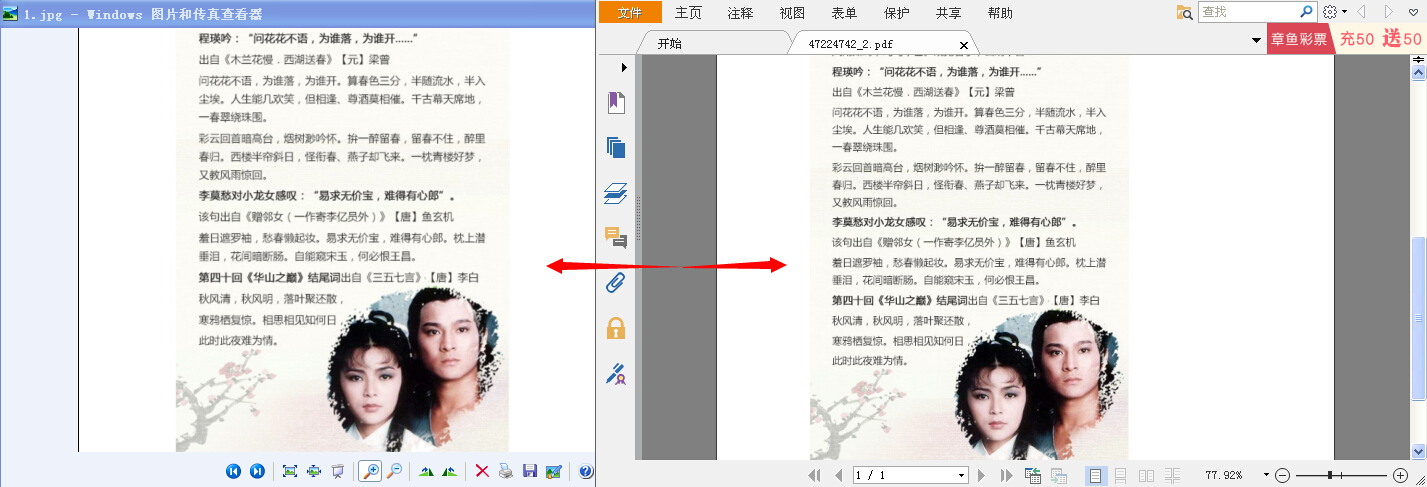Decrease PDF zoom with minus button

tap(1282, 475)
